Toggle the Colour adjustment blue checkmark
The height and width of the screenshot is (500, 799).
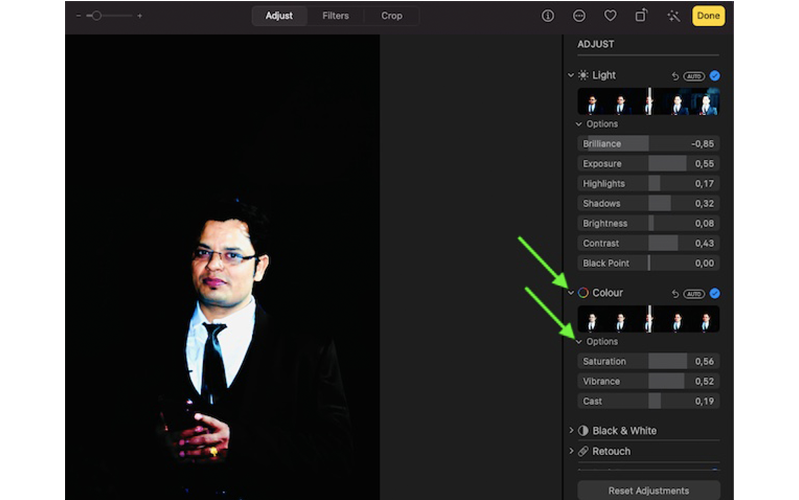(714, 294)
